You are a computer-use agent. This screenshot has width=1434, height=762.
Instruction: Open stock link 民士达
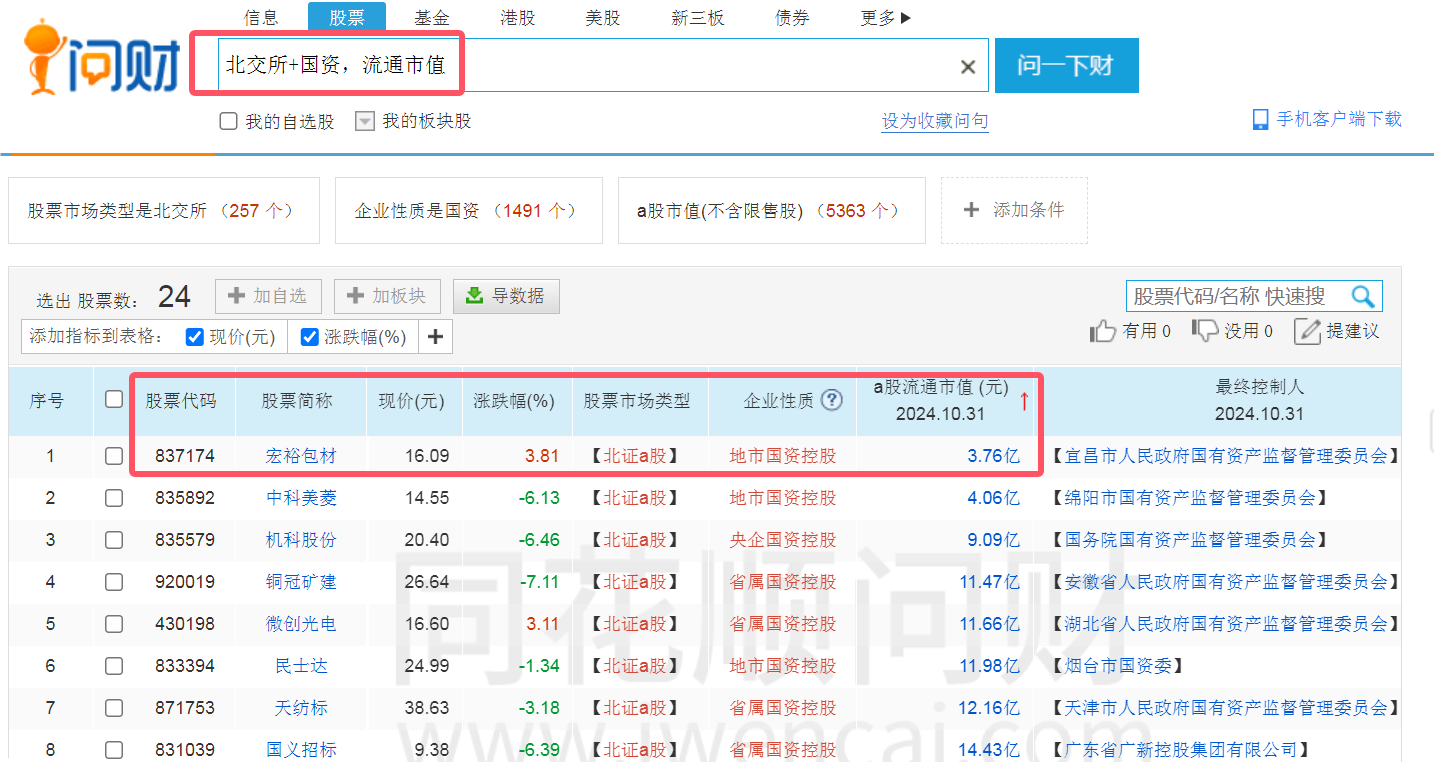[301, 666]
